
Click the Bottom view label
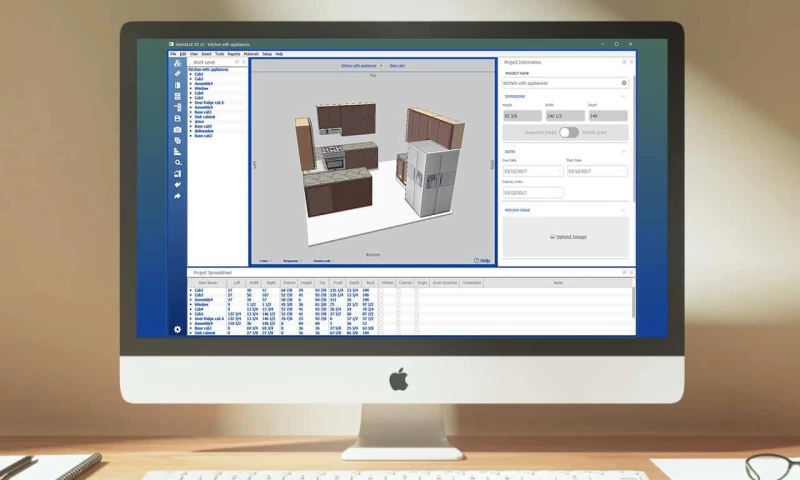click(373, 255)
